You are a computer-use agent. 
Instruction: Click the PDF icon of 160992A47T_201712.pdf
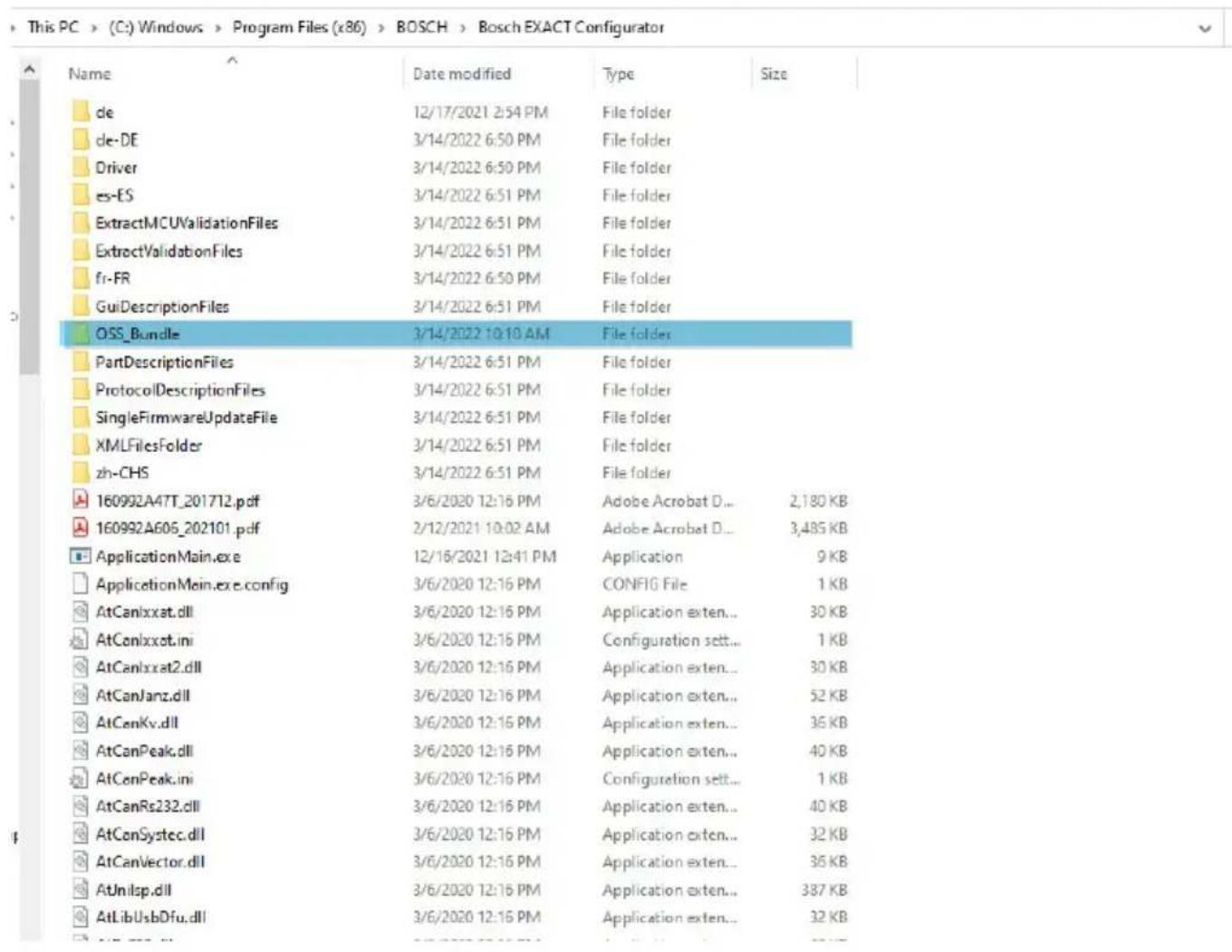pyautogui.click(x=81, y=500)
